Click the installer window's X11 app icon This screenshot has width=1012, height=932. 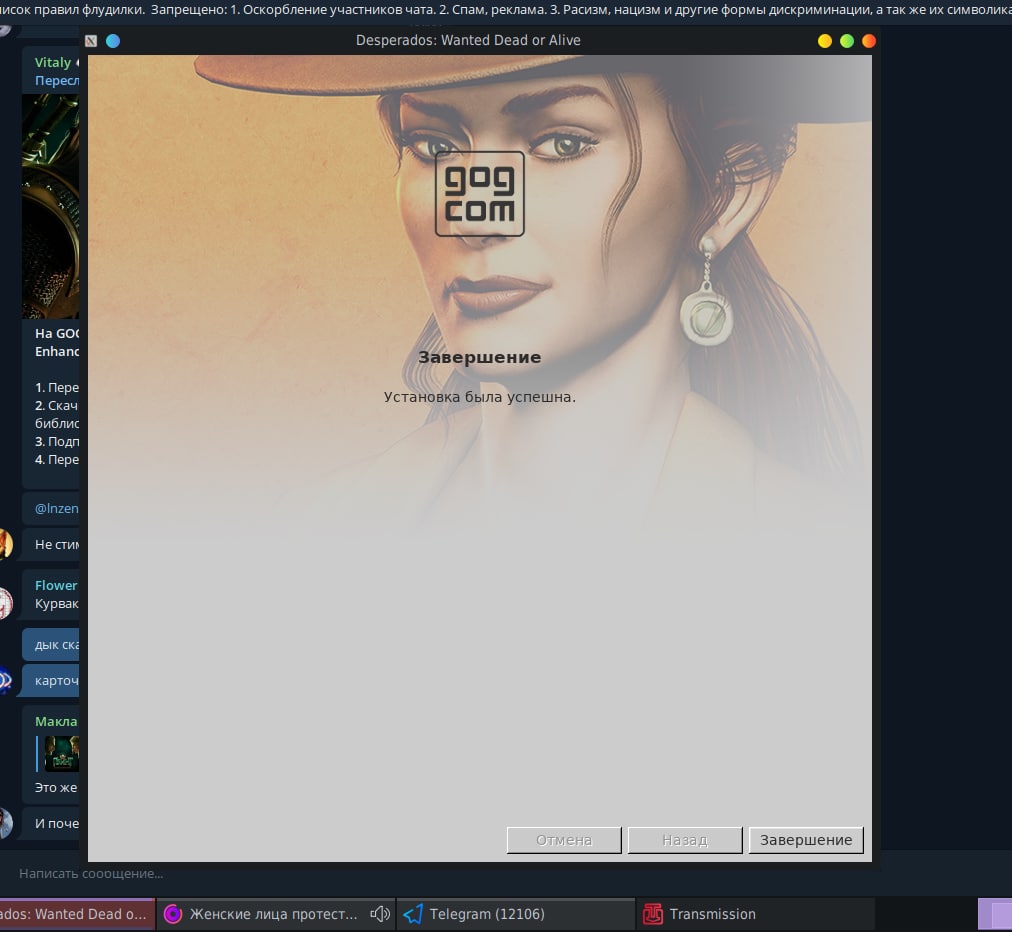(91, 41)
